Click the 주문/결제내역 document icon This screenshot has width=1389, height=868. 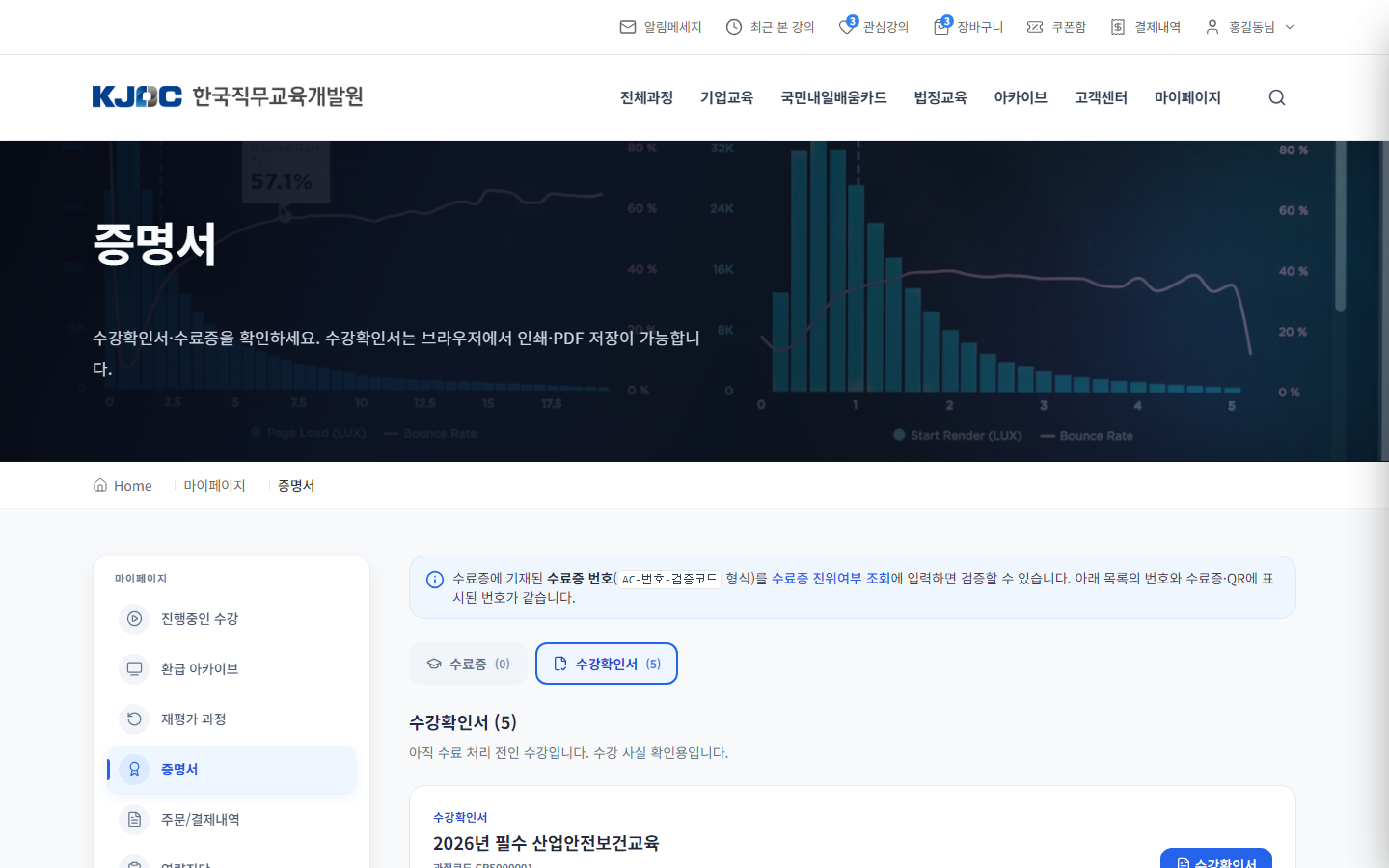tap(134, 819)
